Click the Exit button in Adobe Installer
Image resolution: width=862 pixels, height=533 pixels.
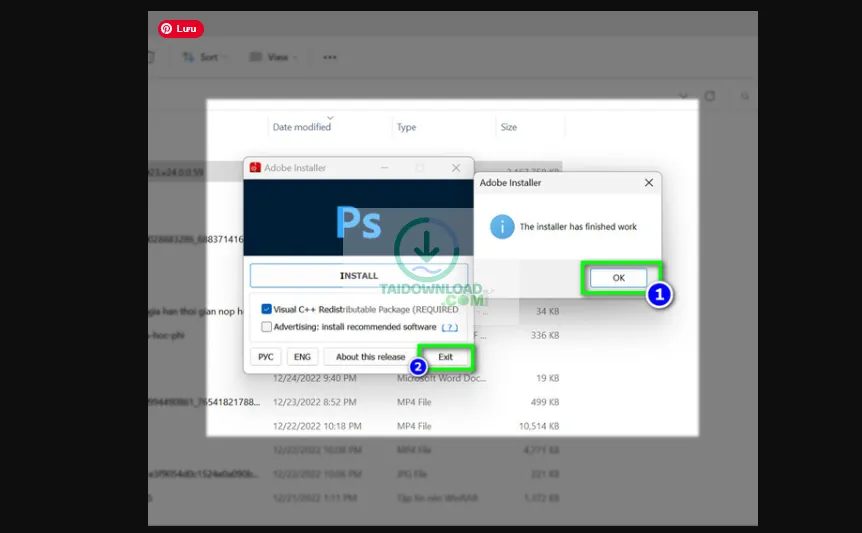tap(445, 357)
